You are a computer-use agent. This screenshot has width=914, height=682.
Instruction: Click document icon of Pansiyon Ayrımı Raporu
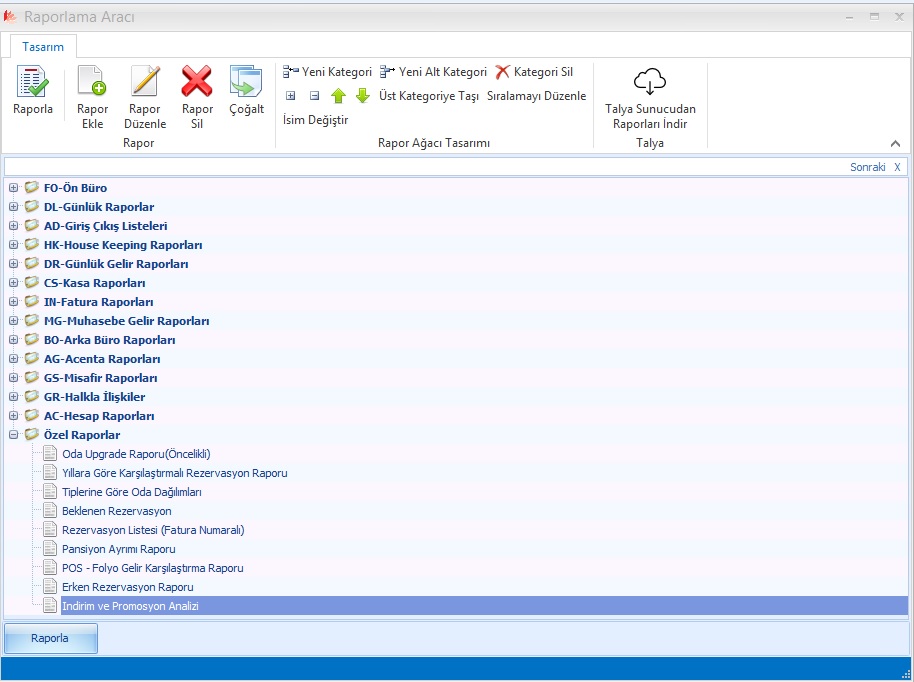[50, 549]
